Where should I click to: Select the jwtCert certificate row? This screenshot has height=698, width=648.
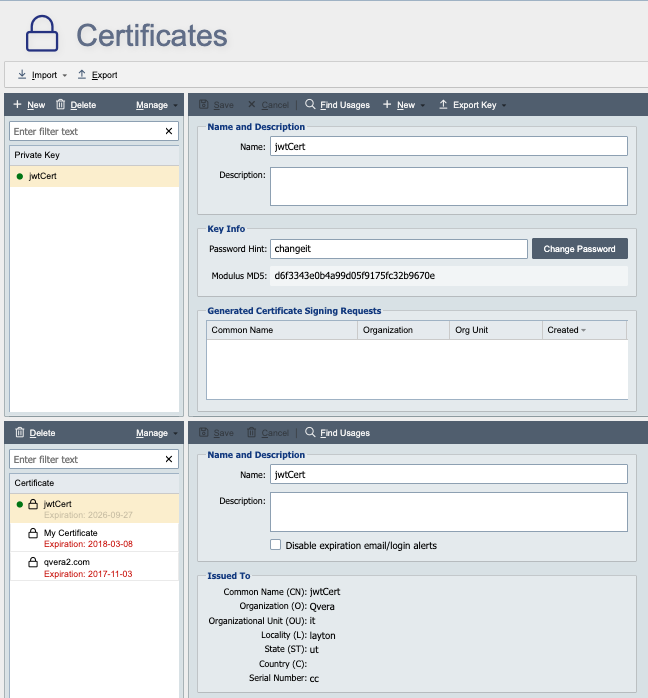pyautogui.click(x=94, y=509)
